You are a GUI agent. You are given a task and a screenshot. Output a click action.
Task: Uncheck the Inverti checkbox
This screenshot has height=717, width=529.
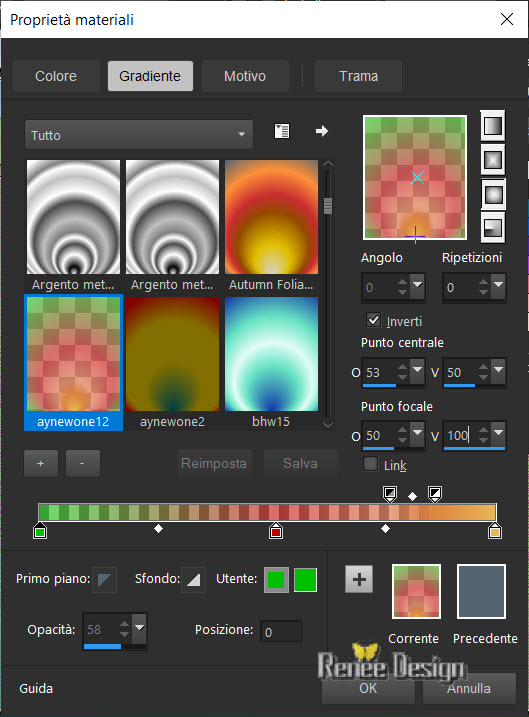(373, 320)
